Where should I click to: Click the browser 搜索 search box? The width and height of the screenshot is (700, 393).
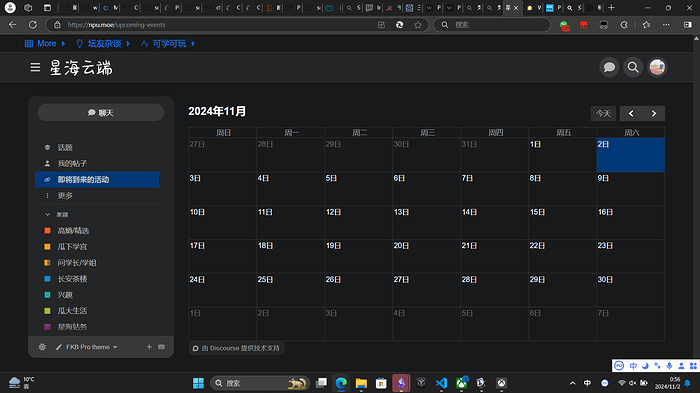492,25
